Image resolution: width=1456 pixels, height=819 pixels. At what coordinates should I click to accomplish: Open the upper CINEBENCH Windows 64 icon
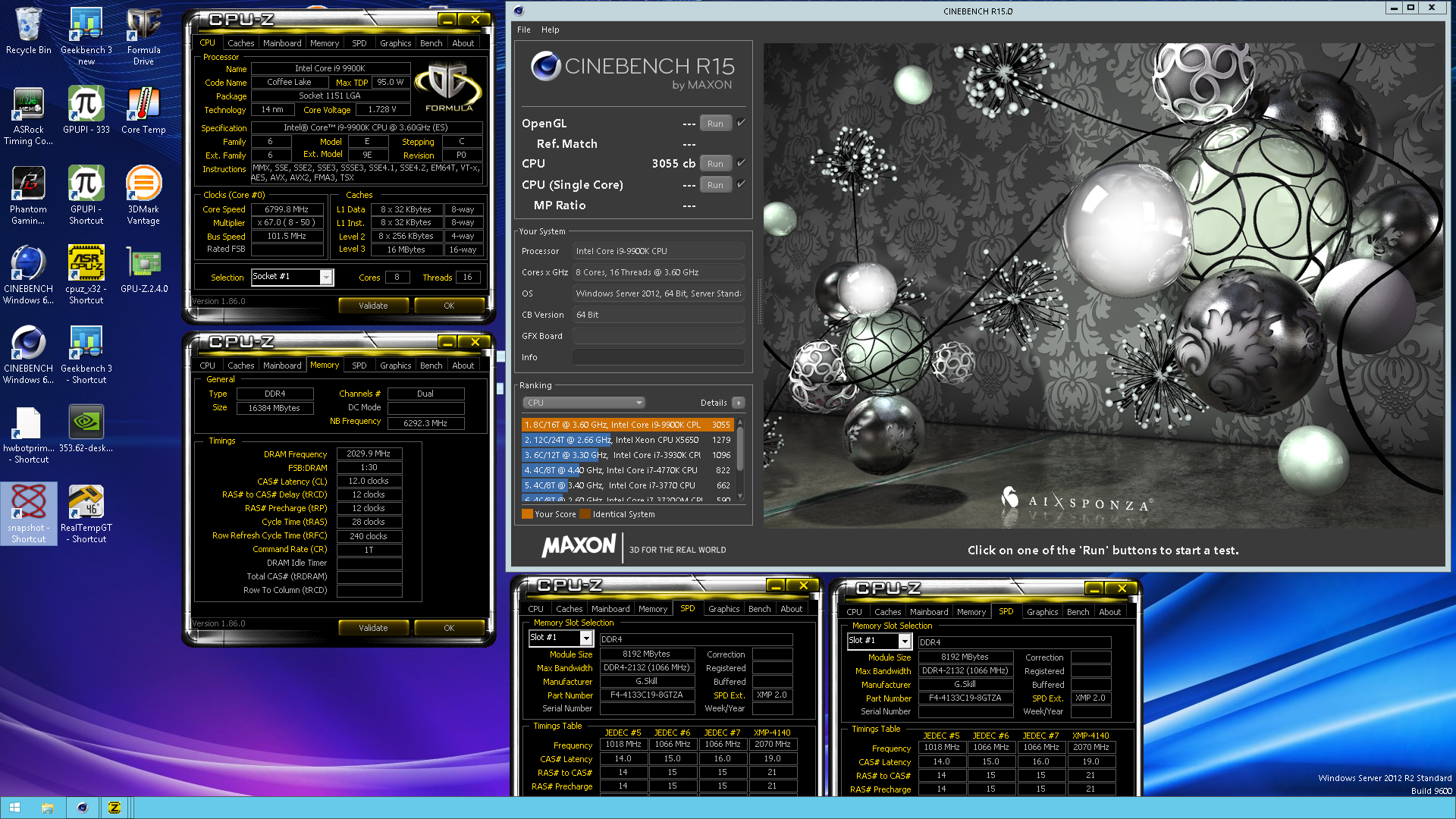point(29,275)
